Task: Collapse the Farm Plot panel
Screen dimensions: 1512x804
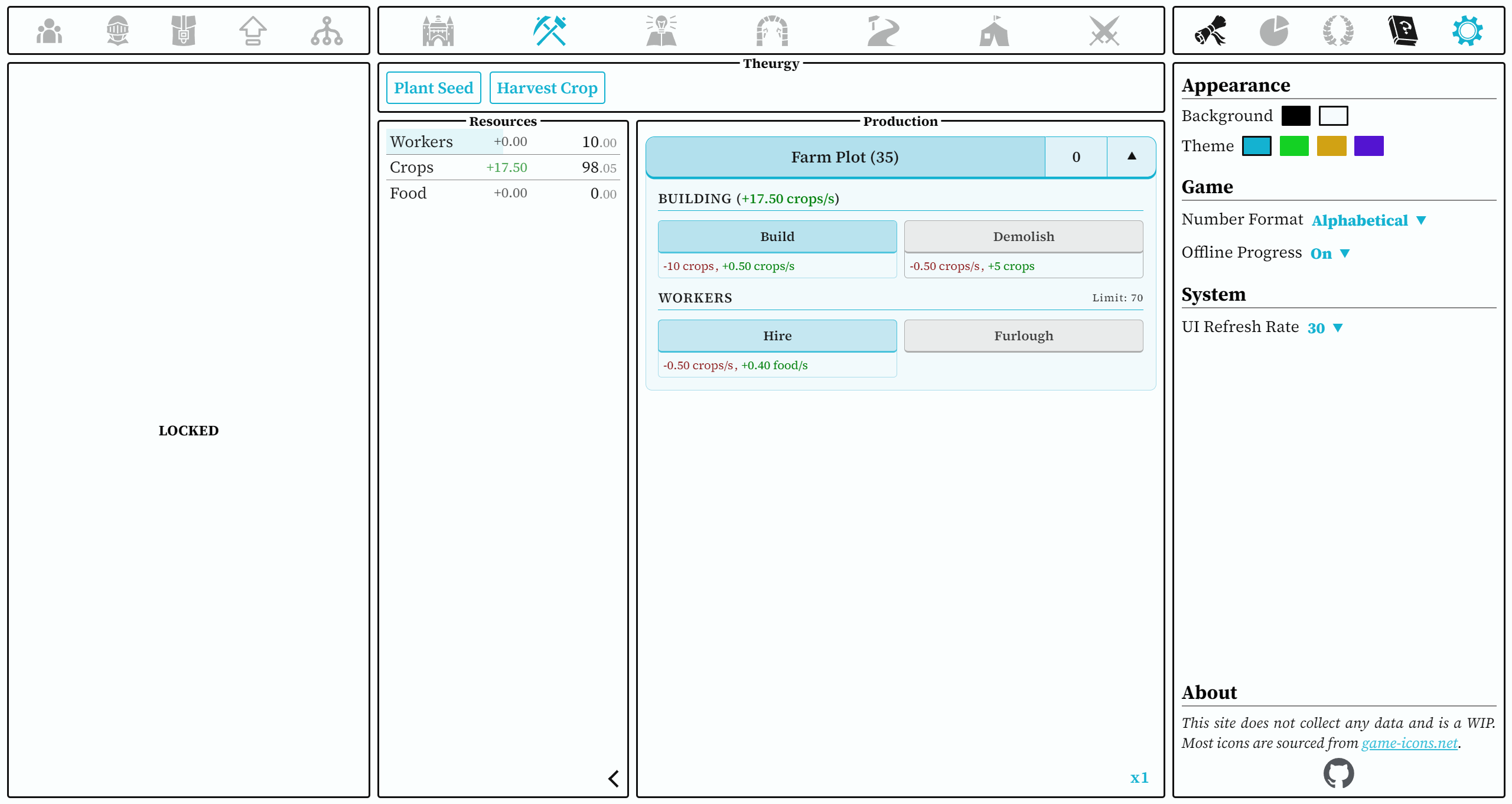Action: pyautogui.click(x=1131, y=157)
